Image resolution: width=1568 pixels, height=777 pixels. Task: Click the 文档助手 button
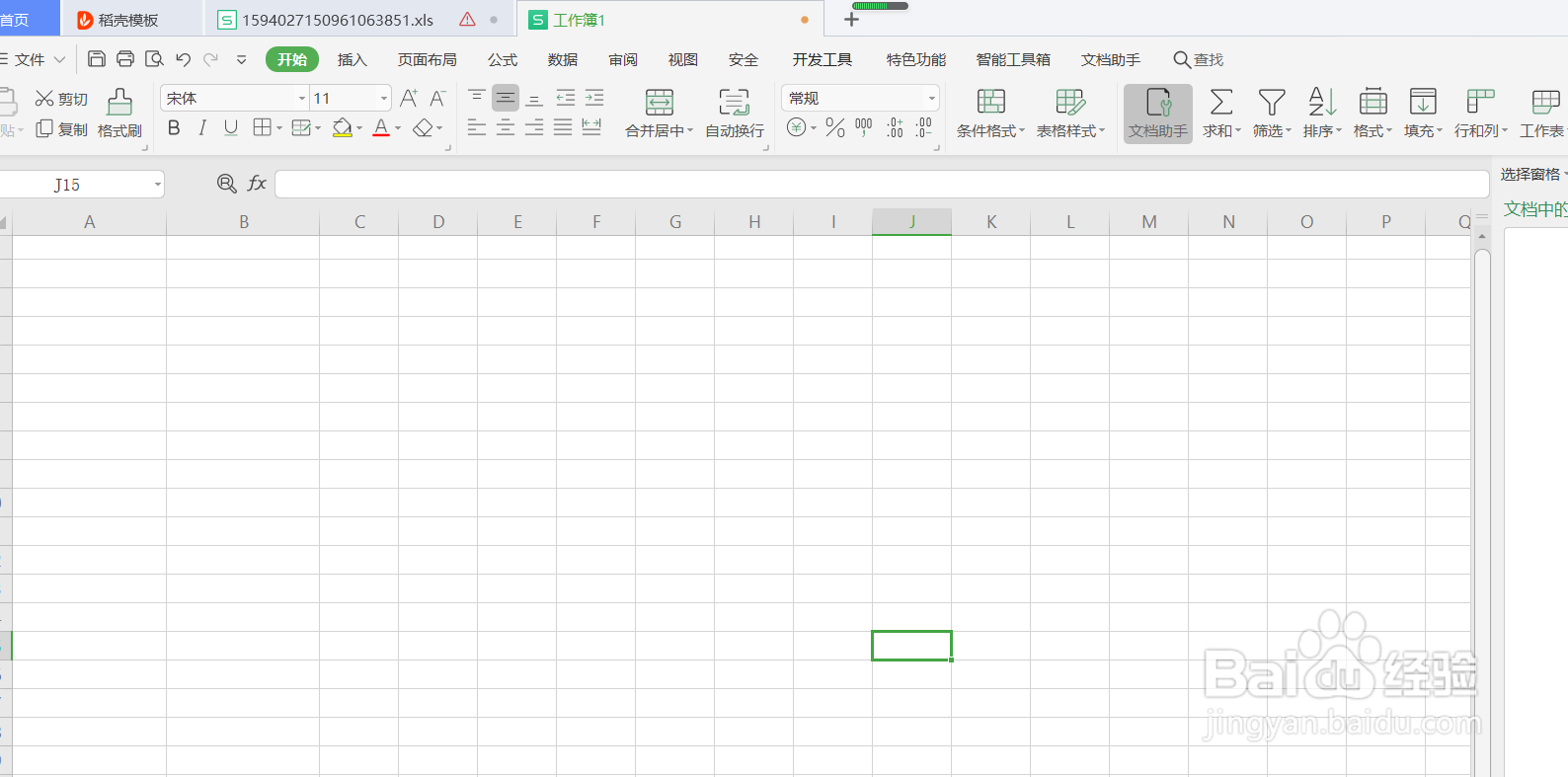tap(1158, 113)
